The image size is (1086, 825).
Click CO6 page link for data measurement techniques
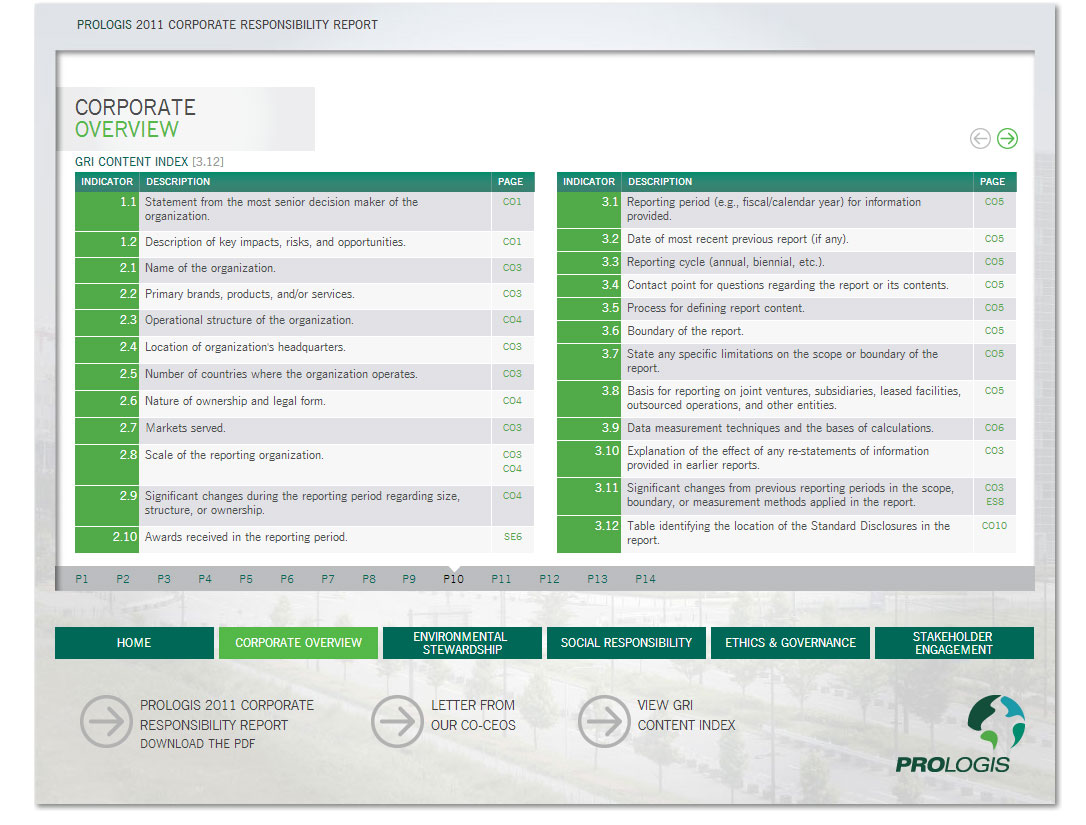[x=994, y=428]
